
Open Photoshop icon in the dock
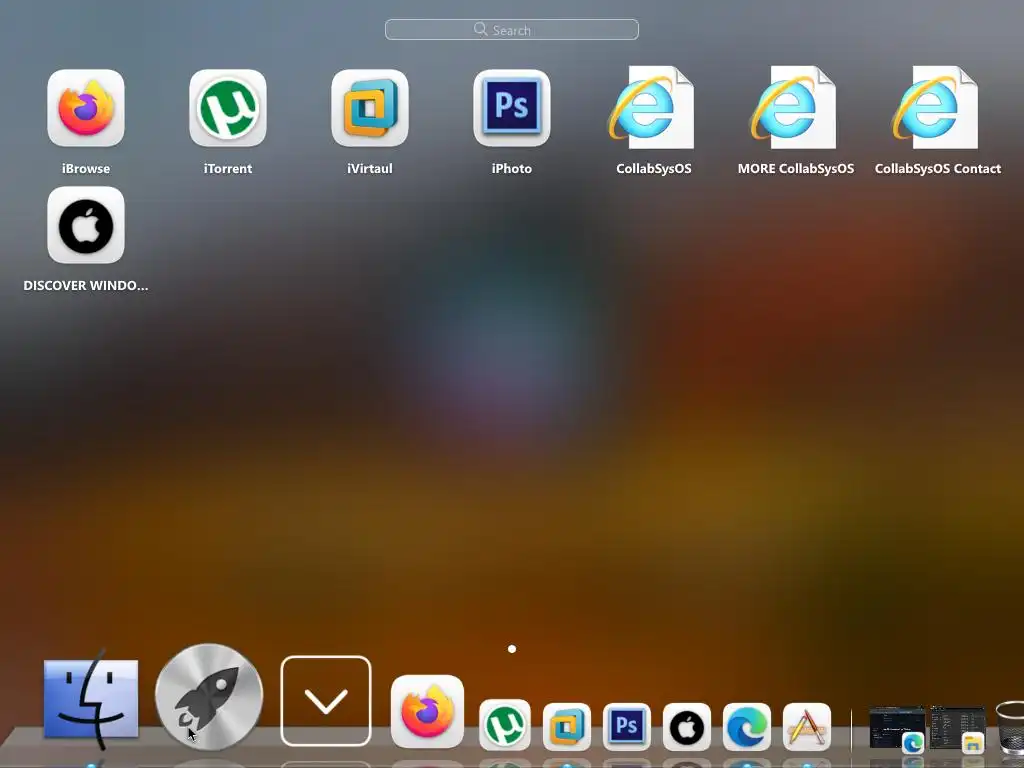626,727
